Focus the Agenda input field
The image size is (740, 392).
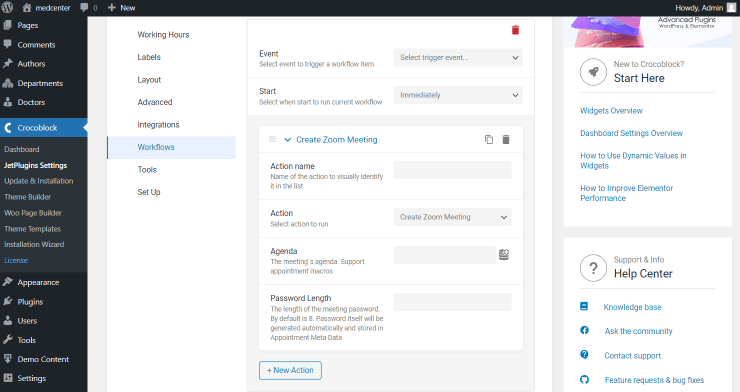pos(445,255)
